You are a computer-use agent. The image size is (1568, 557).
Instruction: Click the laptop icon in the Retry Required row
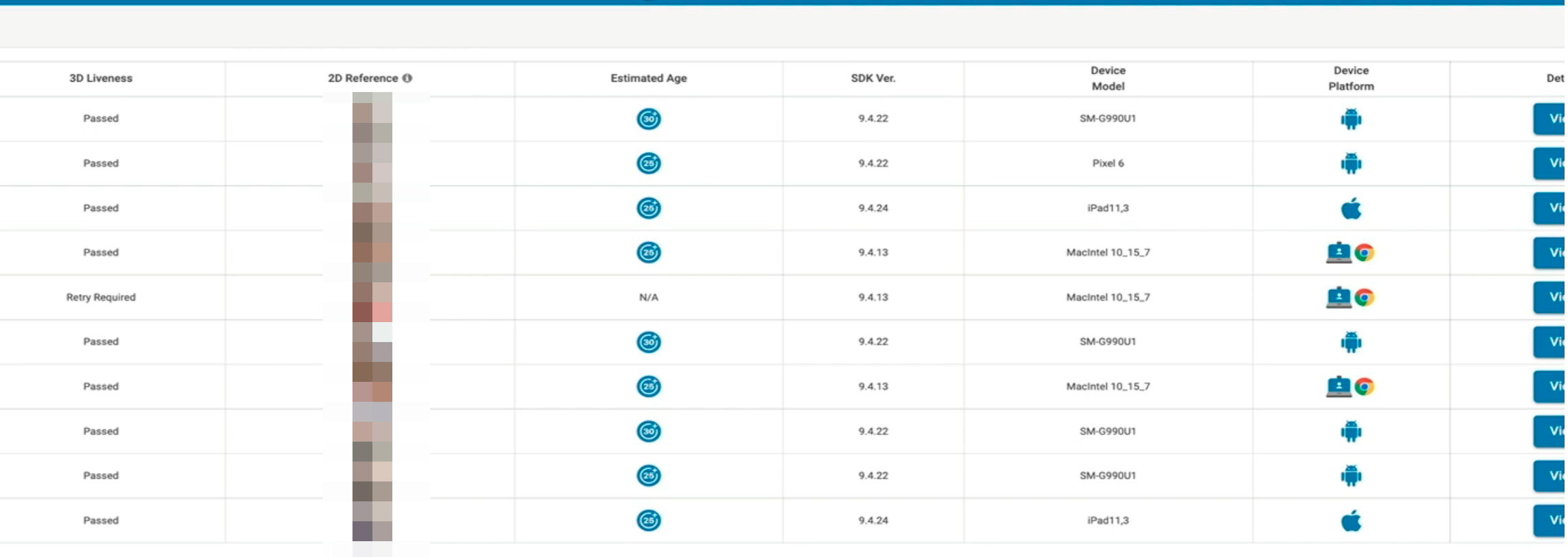click(1339, 297)
